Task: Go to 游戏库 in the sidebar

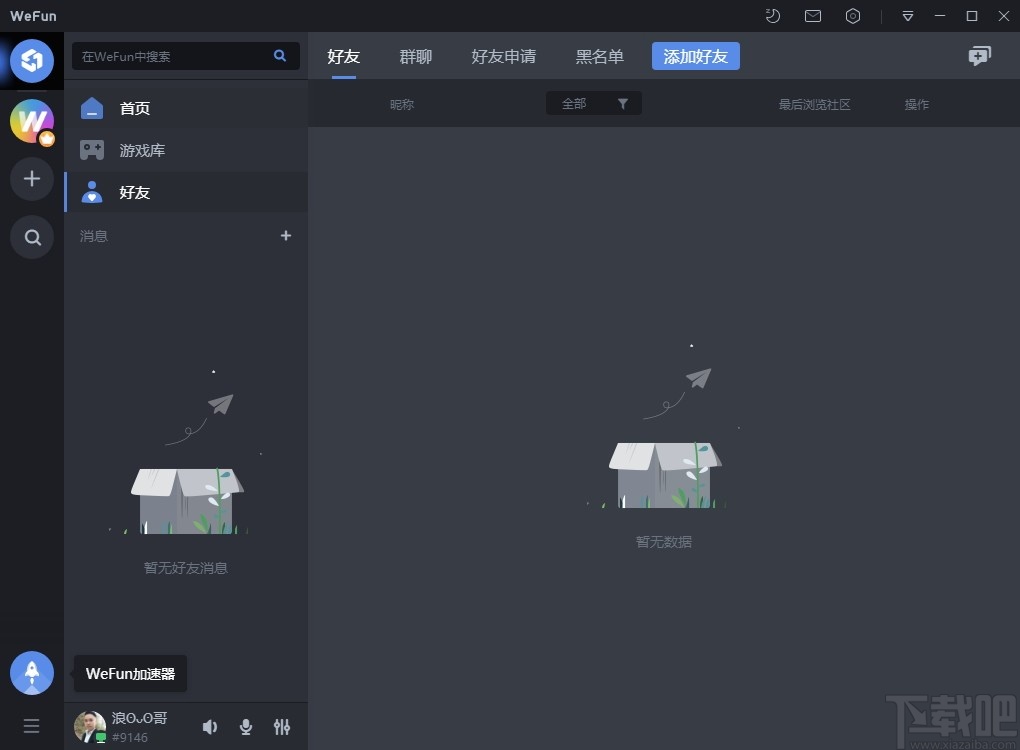Action: pos(141,150)
